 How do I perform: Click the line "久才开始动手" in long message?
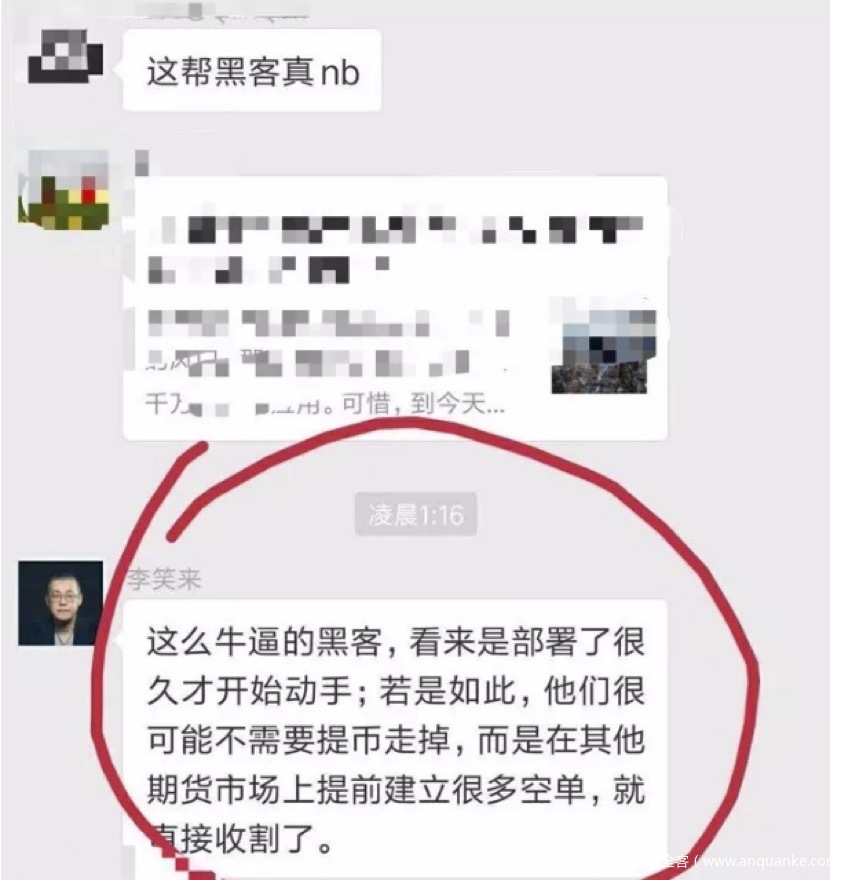(249, 691)
